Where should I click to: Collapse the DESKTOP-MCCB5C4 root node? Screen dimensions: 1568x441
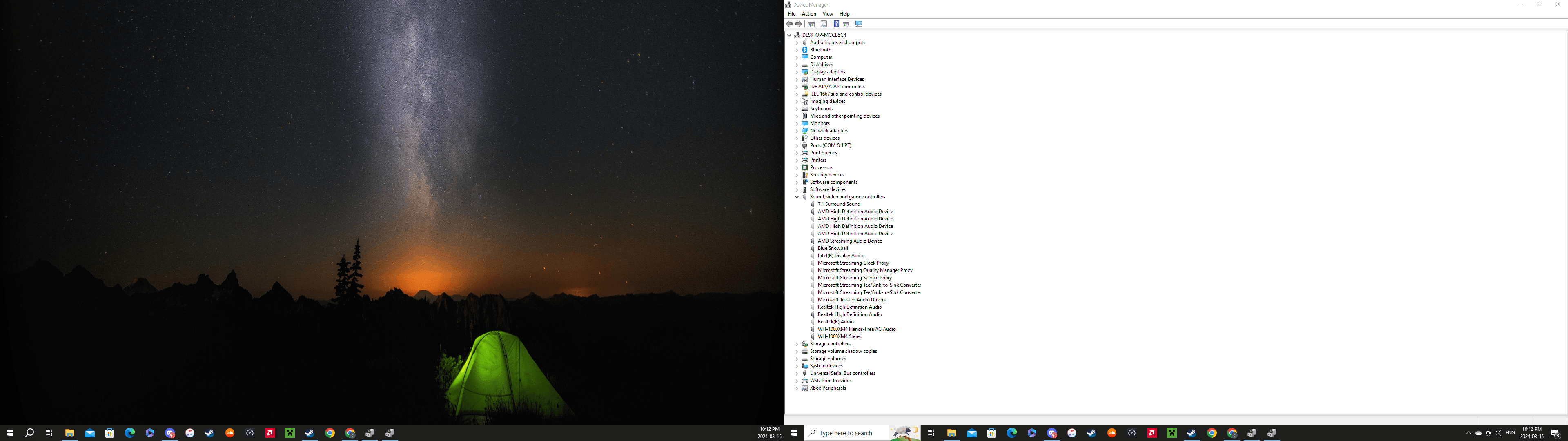tap(789, 36)
